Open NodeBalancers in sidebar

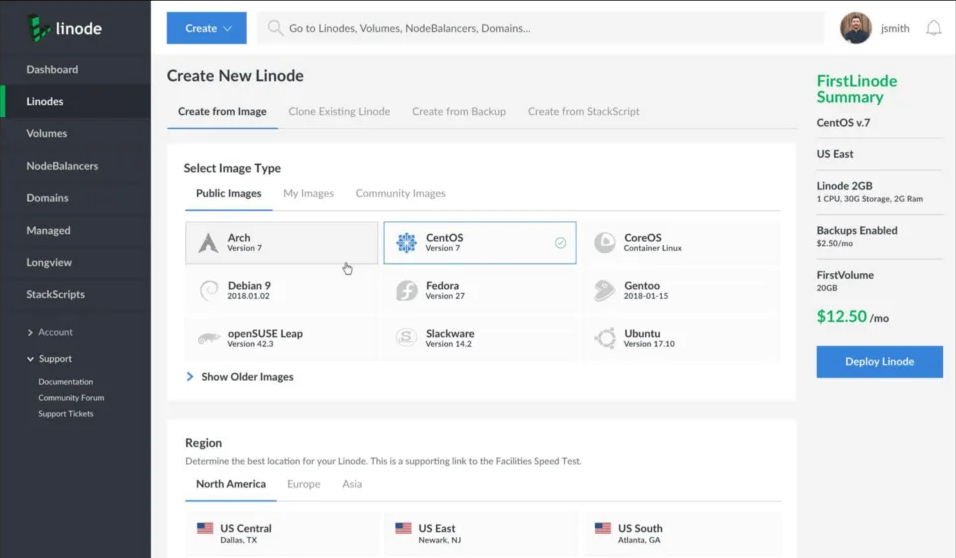coord(76,166)
